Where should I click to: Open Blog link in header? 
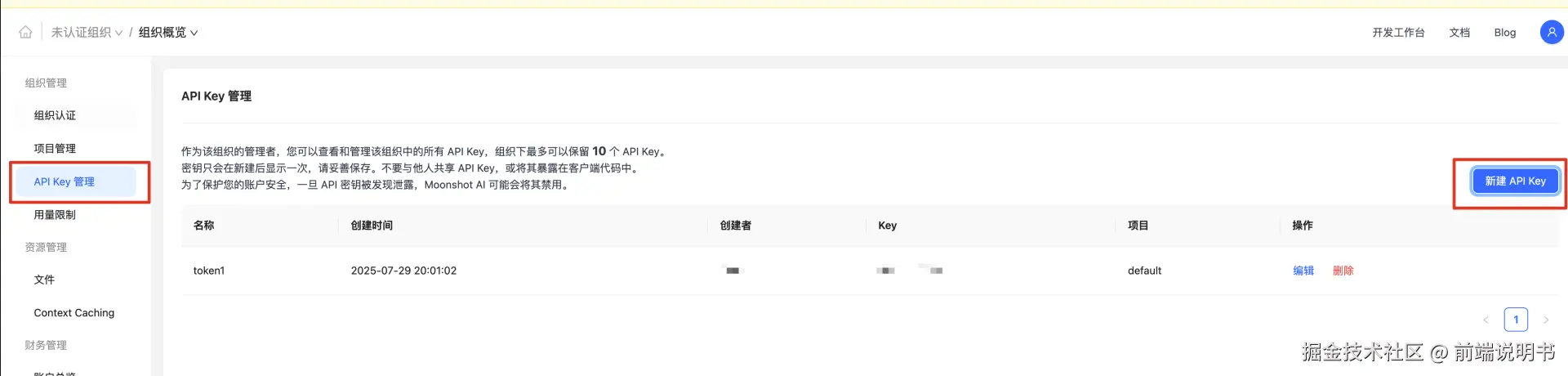(x=1504, y=33)
